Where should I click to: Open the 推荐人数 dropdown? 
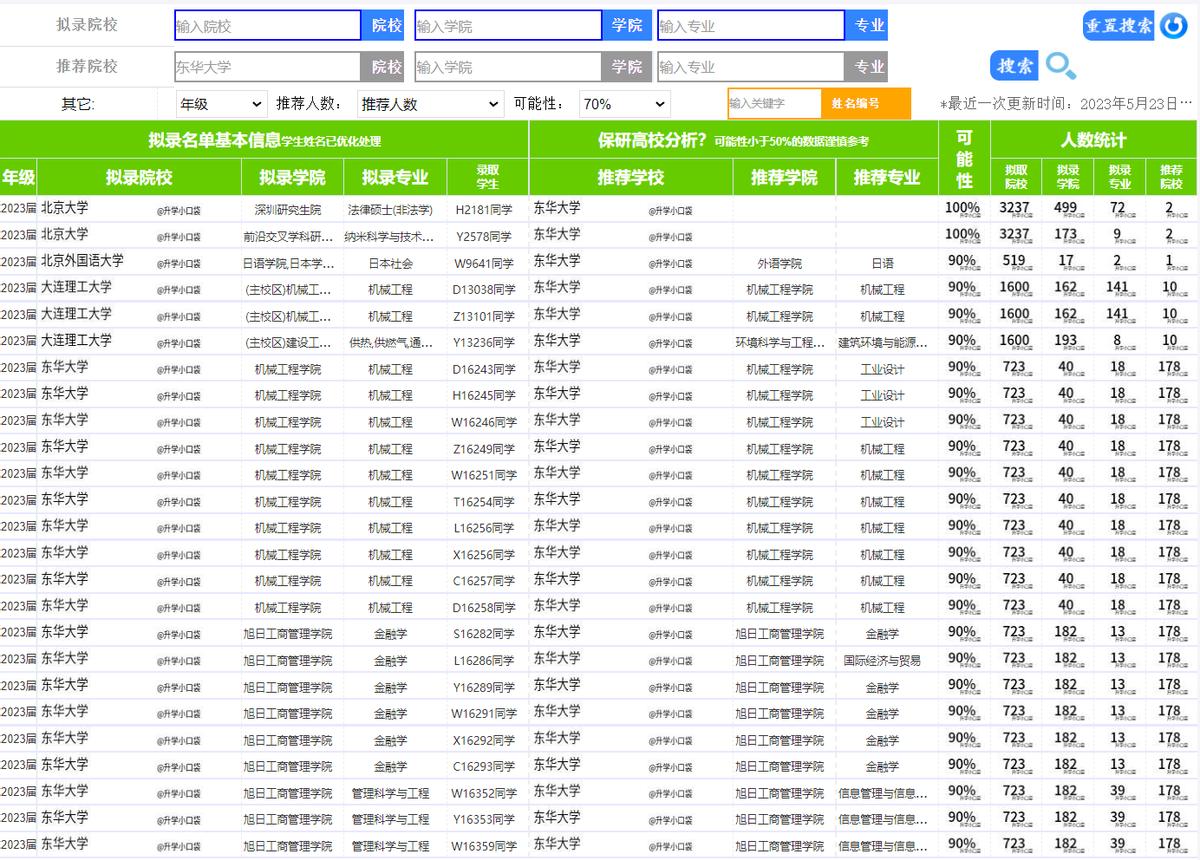429,103
